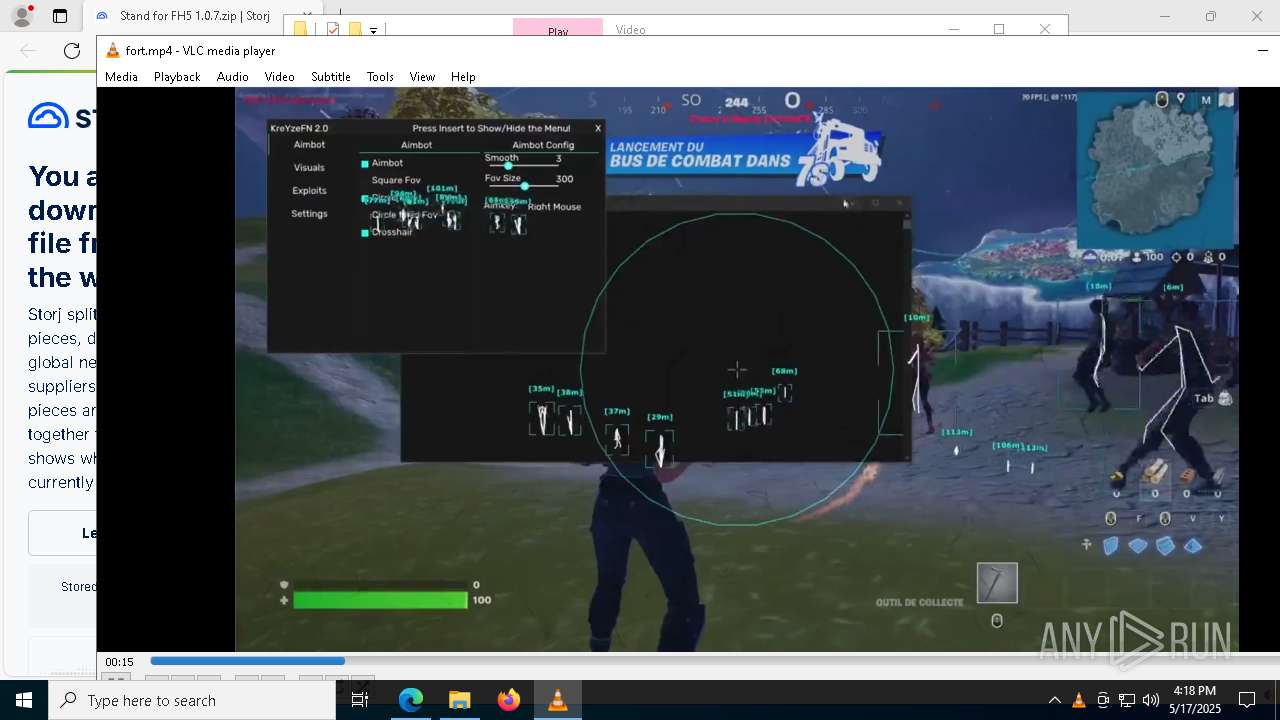Viewport: 1280px width, 720px height.
Task: Open the Playback menu in VLC
Action: (x=177, y=77)
